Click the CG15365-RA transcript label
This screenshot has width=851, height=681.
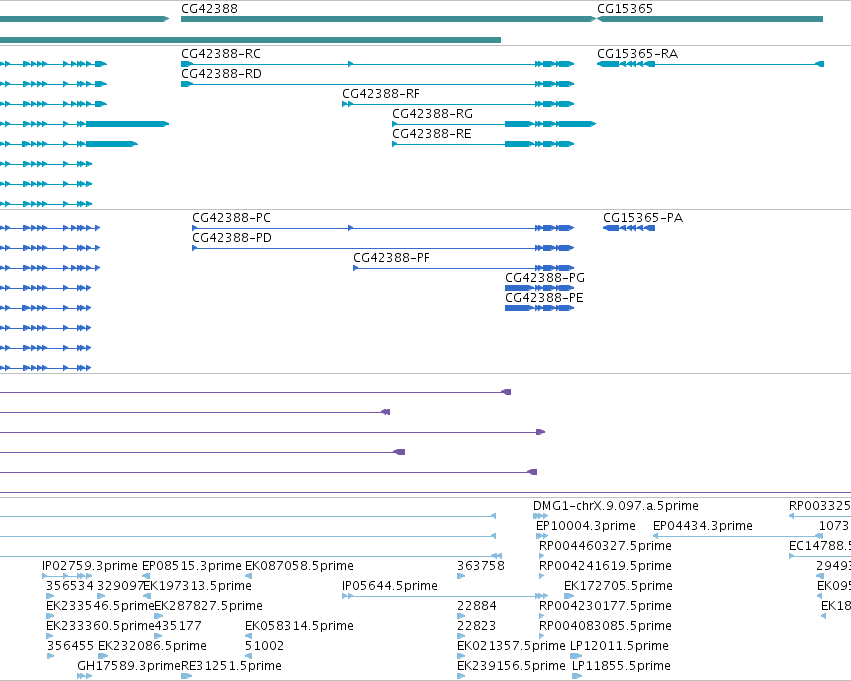tap(637, 54)
